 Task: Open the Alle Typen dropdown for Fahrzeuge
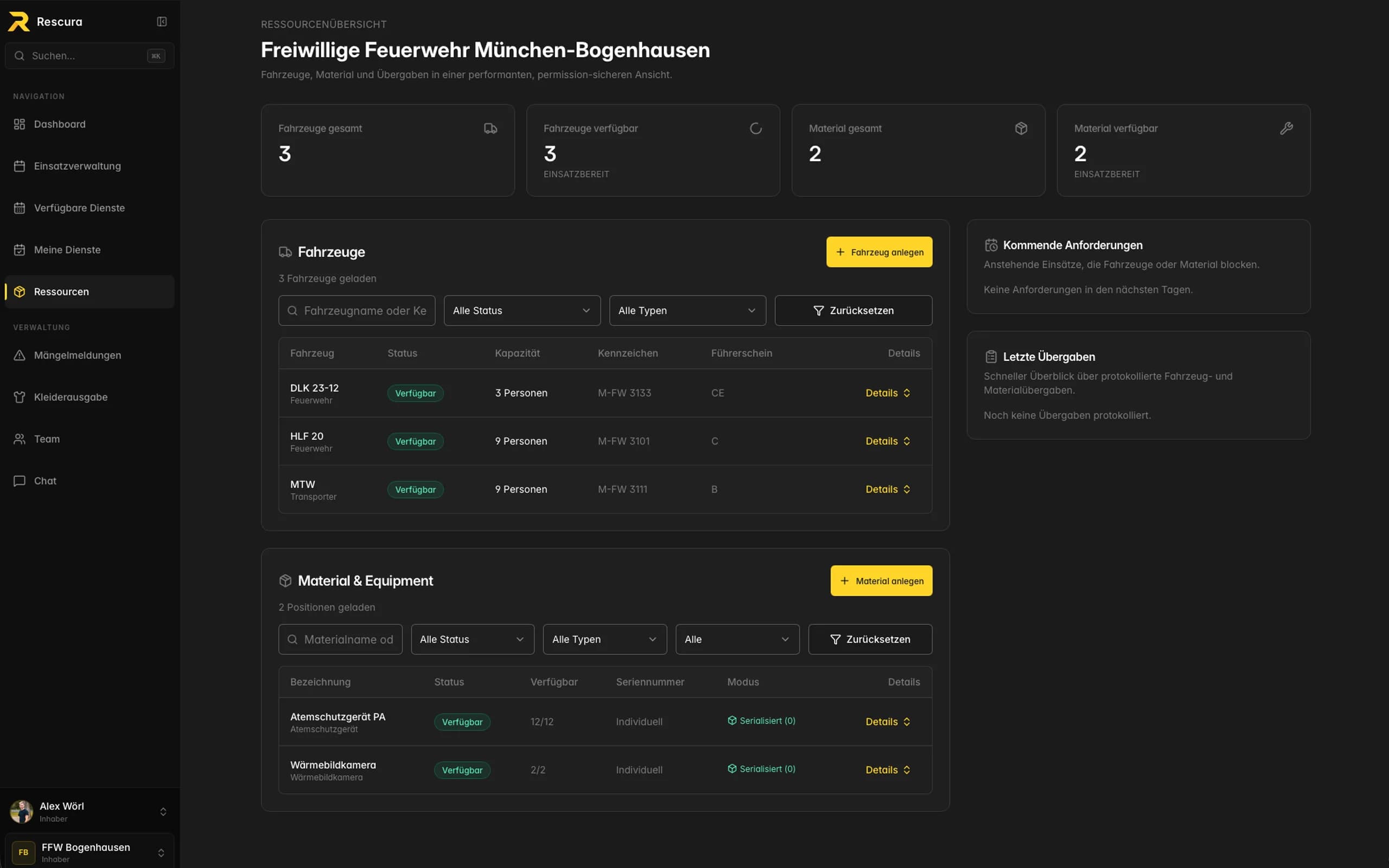pos(687,310)
